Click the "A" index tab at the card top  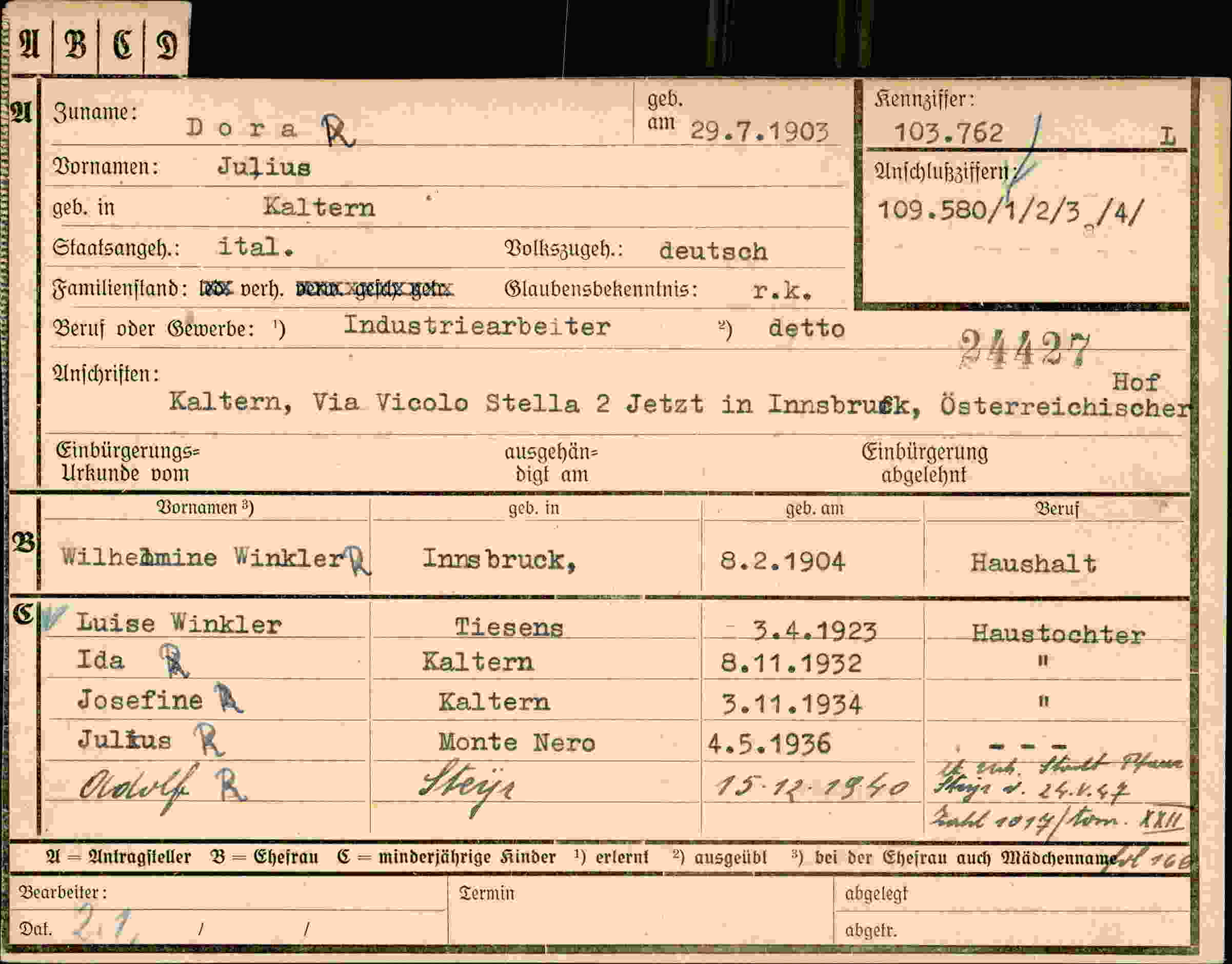pos(29,44)
